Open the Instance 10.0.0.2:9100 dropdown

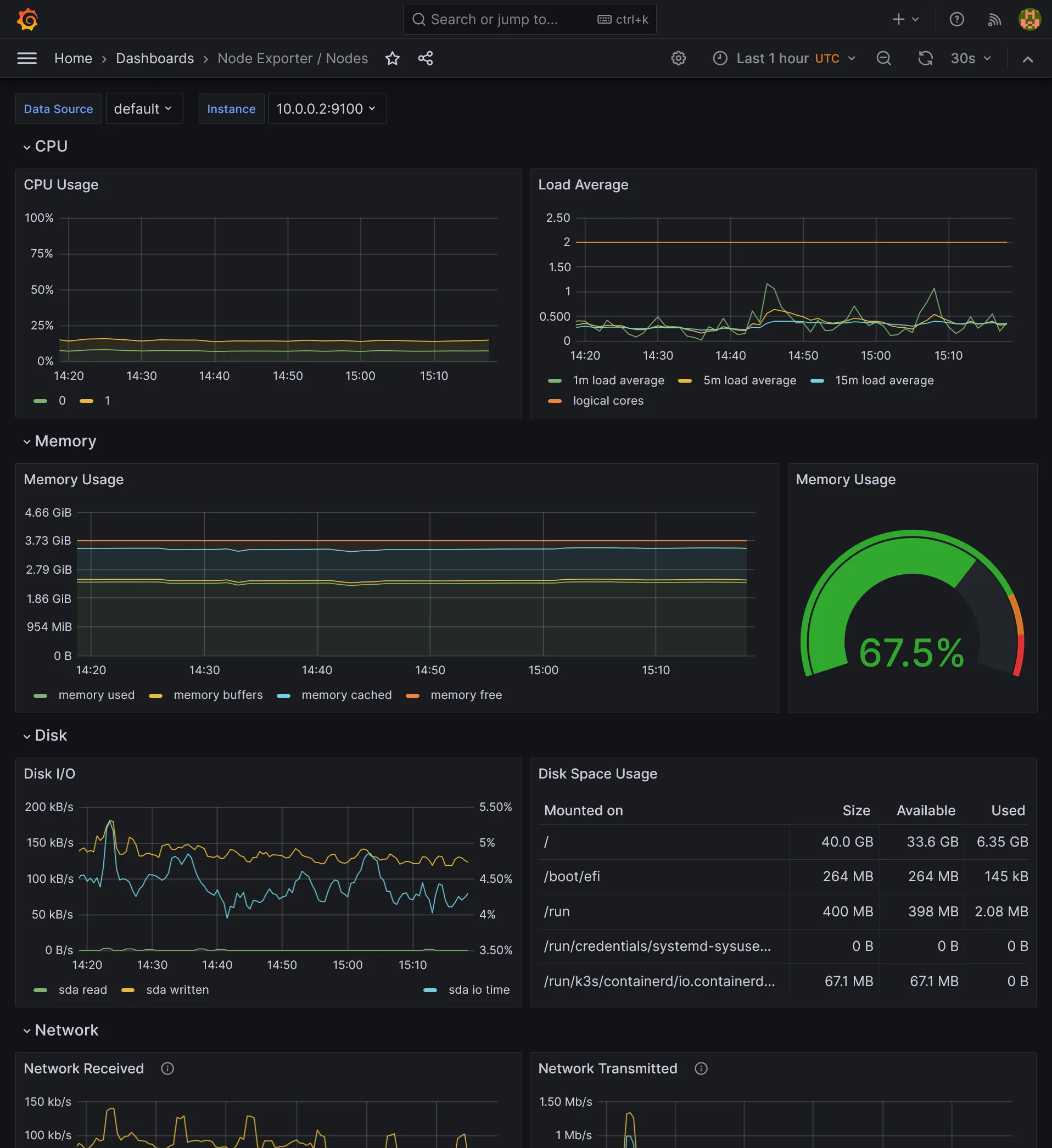coord(327,109)
